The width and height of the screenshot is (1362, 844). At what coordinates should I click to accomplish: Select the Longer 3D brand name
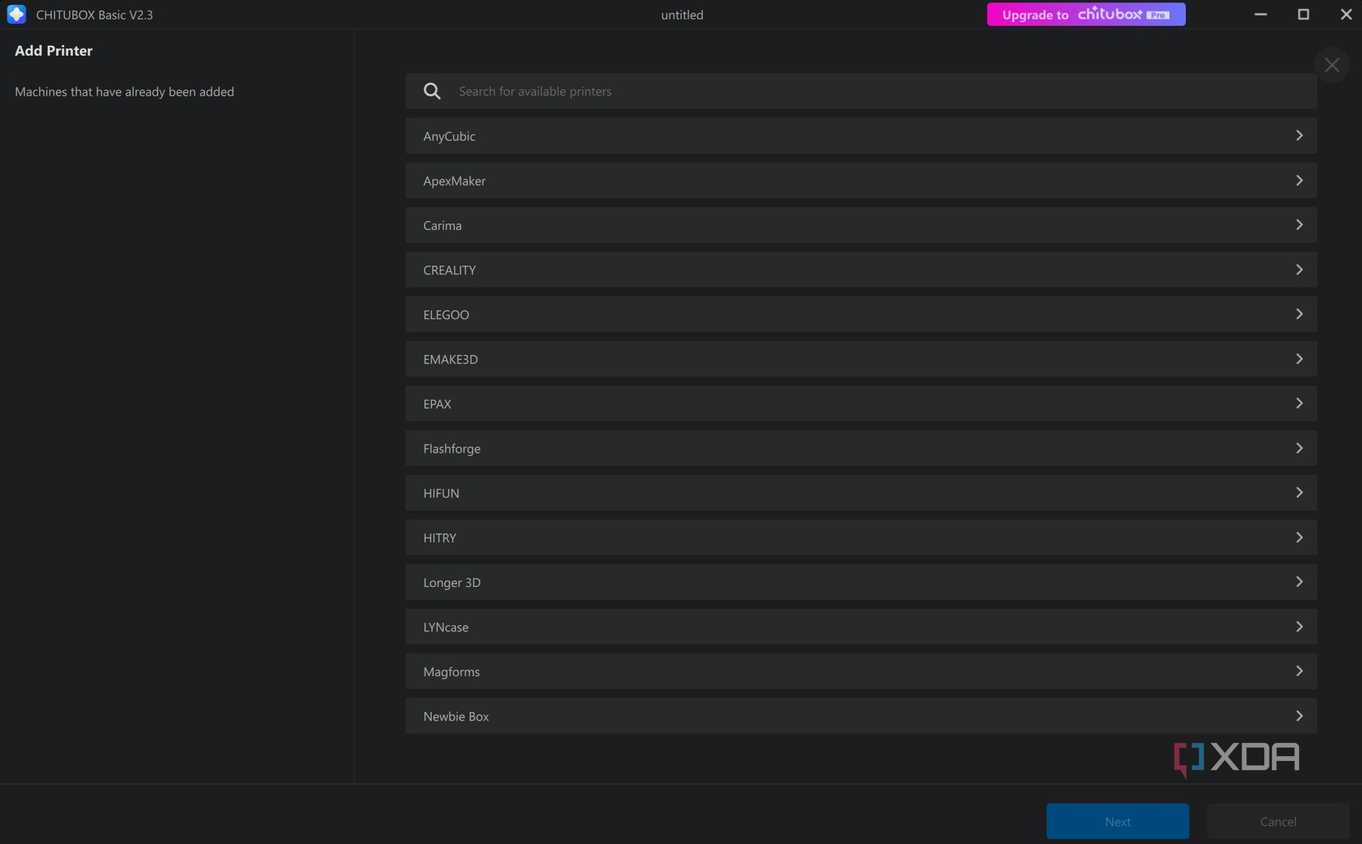452,582
